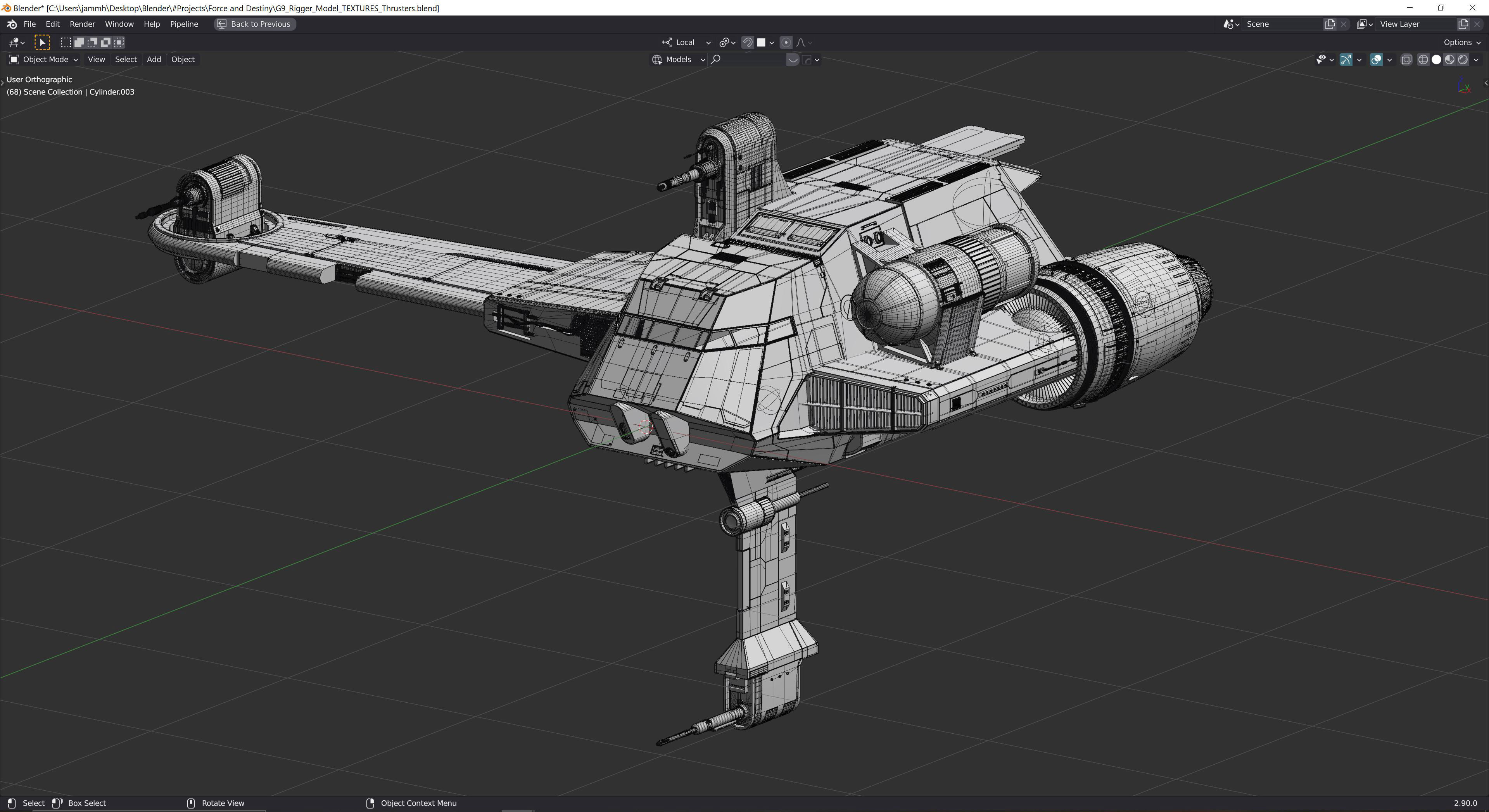Screen dimensions: 1489x812
Task: Open the Render menu
Action: 82,24
